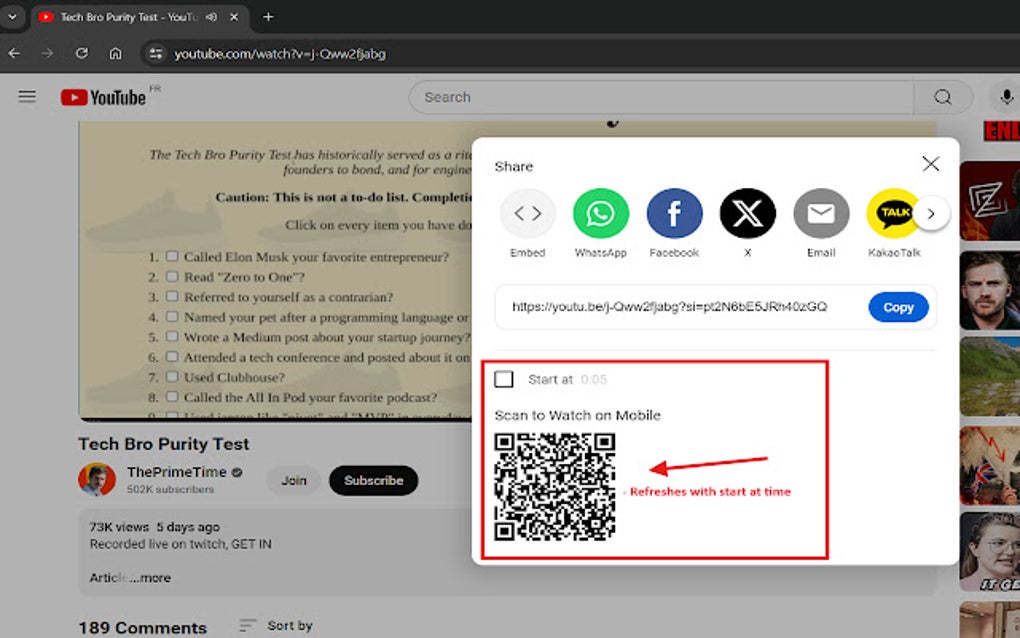The image size is (1020, 638).
Task: Share the video on X
Action: pyautogui.click(x=747, y=213)
